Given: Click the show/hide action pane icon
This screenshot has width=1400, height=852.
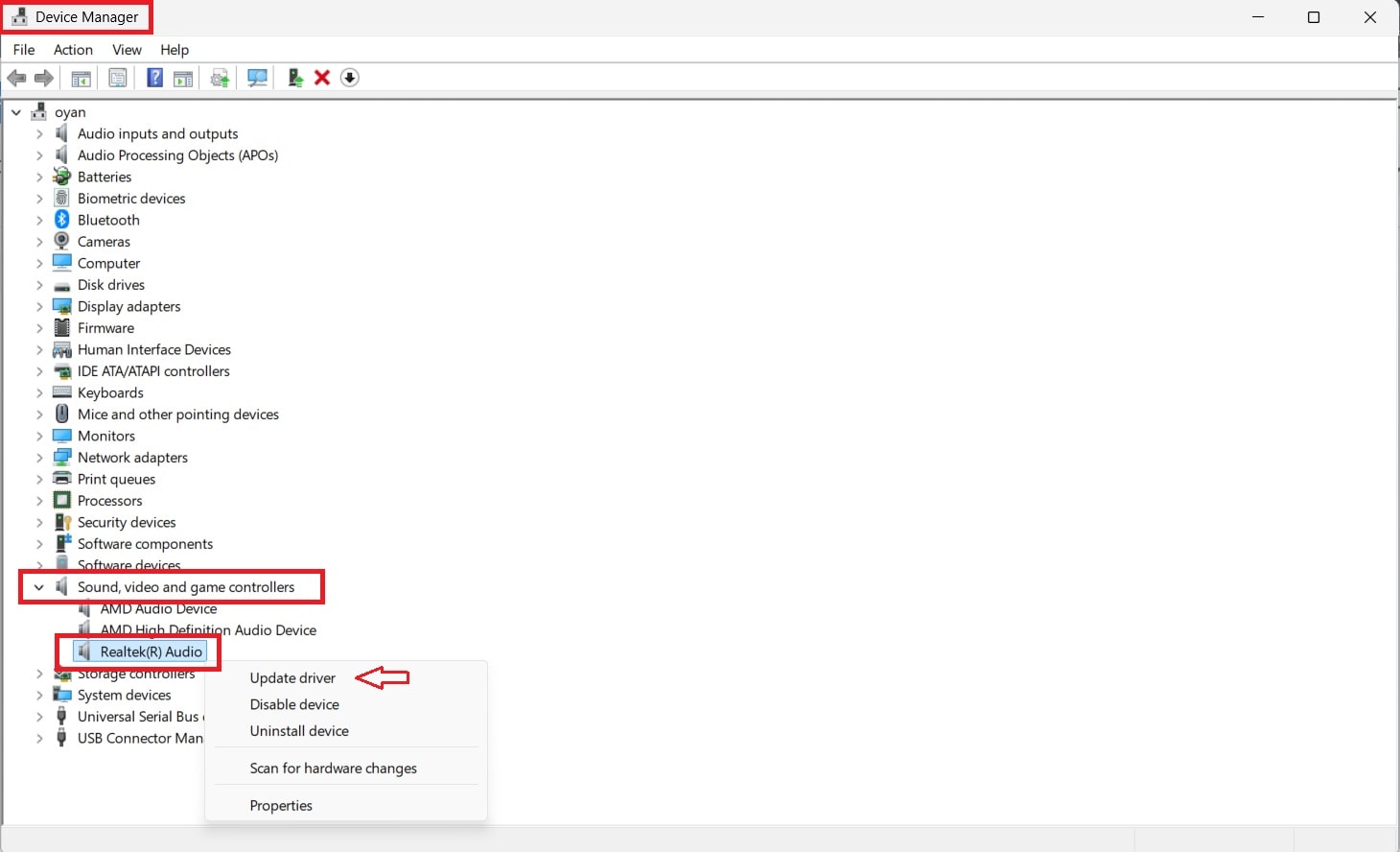Looking at the screenshot, I should point(183,77).
